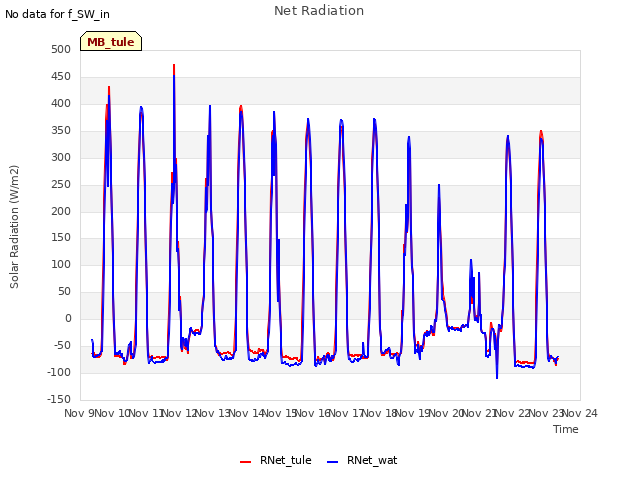Click the lowest dip near Nov 21
Image resolution: width=640 pixels, height=480 pixels.
497,378
